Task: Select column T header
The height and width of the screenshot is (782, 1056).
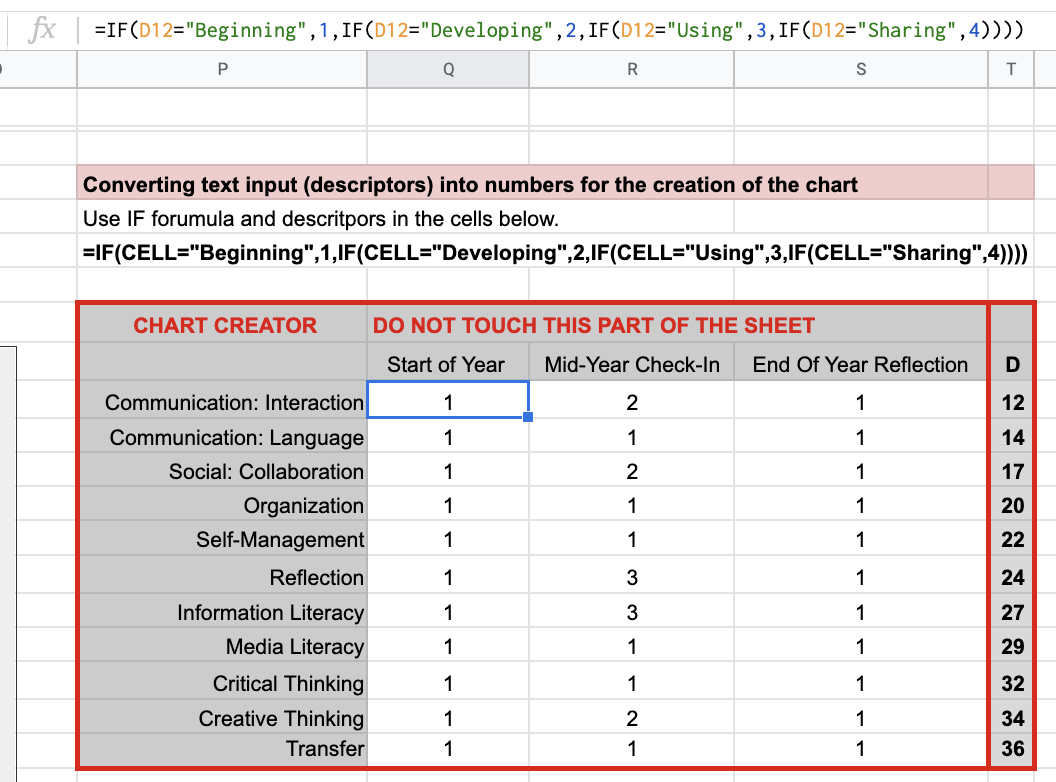Action: pos(1012,69)
